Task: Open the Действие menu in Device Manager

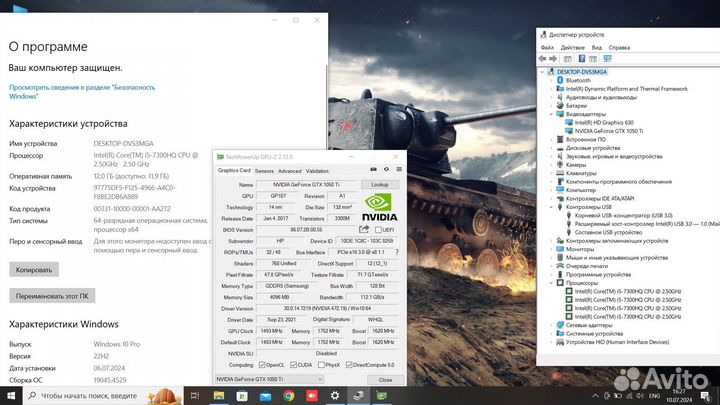Action: pos(573,47)
